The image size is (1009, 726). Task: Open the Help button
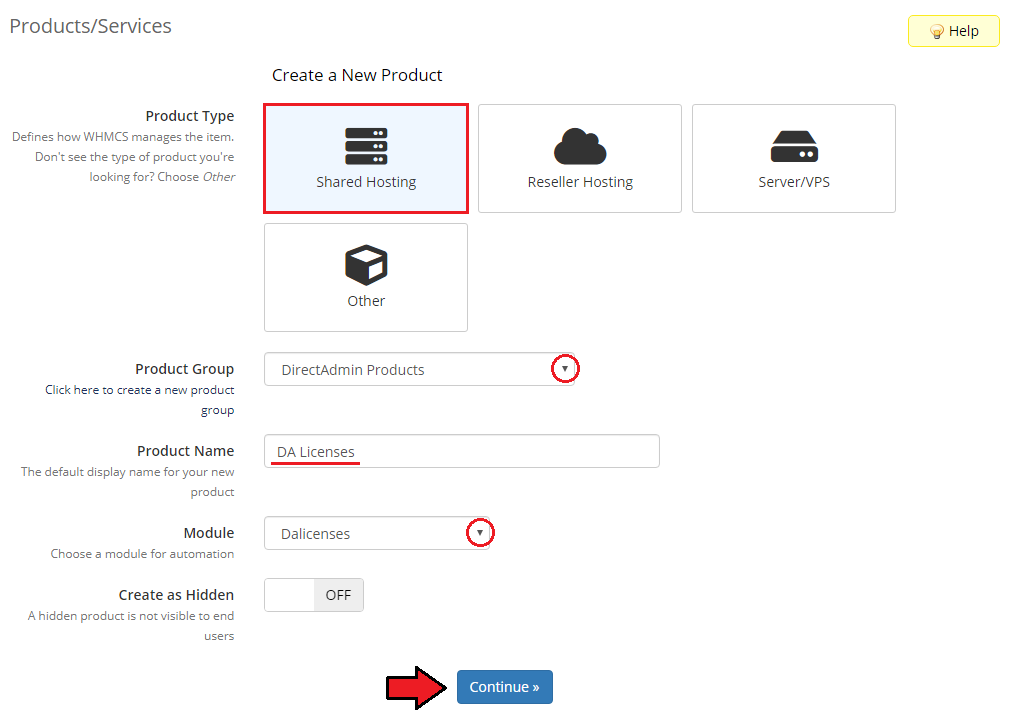953,31
